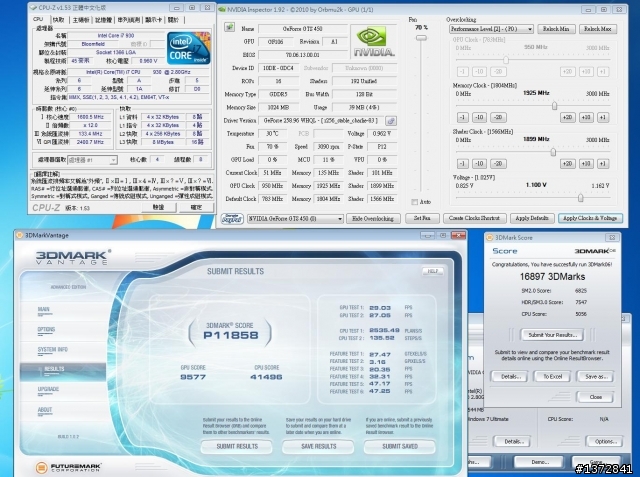Click Details button in 3DMark06 background window
The width and height of the screenshot is (640, 477).
[512, 442]
